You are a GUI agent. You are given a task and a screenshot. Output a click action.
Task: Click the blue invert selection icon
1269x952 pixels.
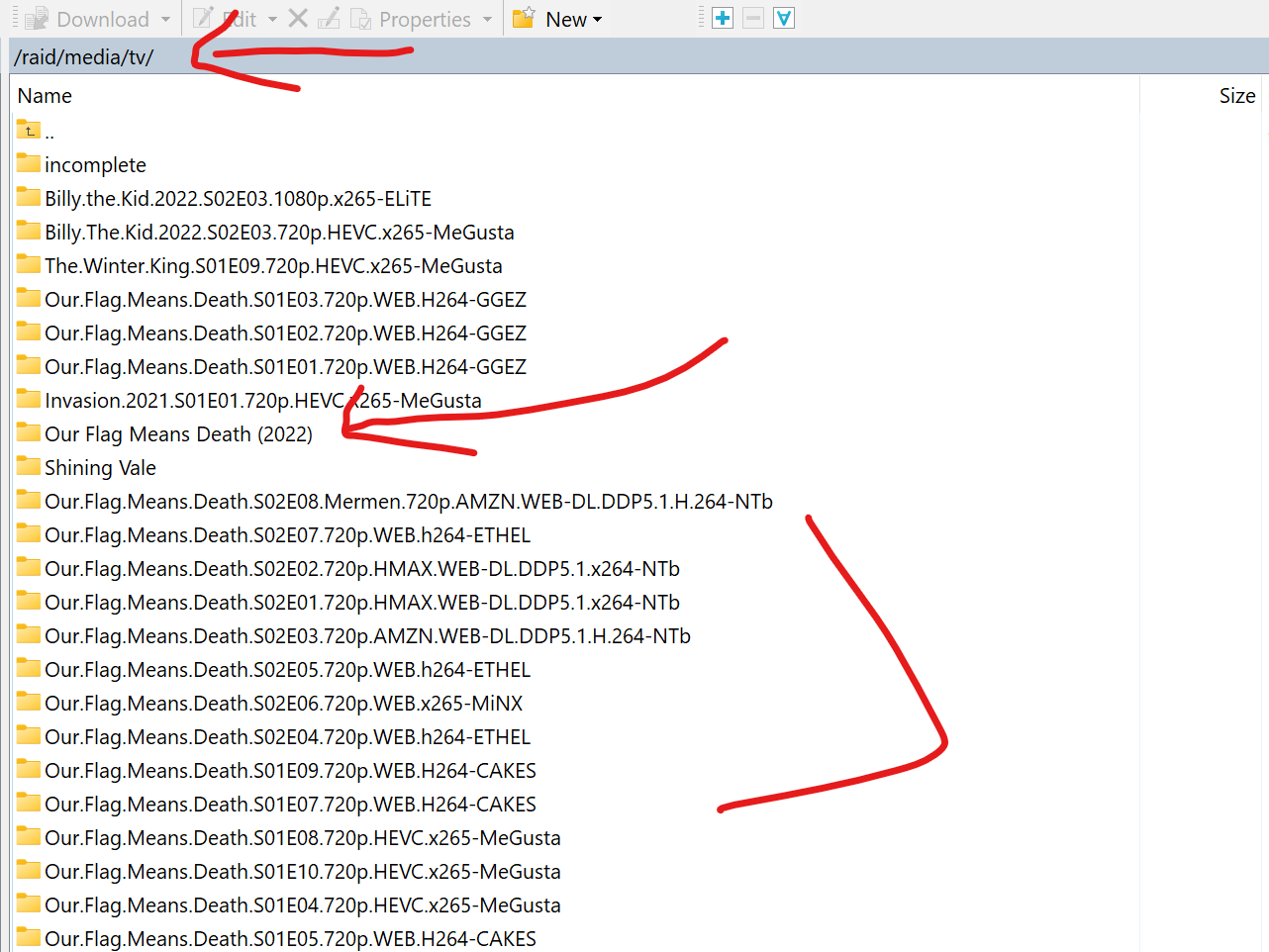[783, 18]
